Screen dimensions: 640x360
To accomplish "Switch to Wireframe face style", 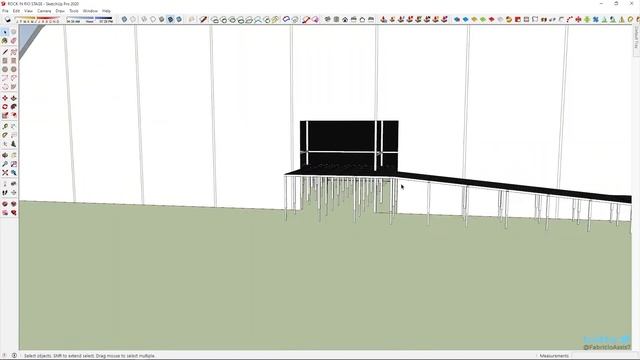I will [x=144, y=19].
